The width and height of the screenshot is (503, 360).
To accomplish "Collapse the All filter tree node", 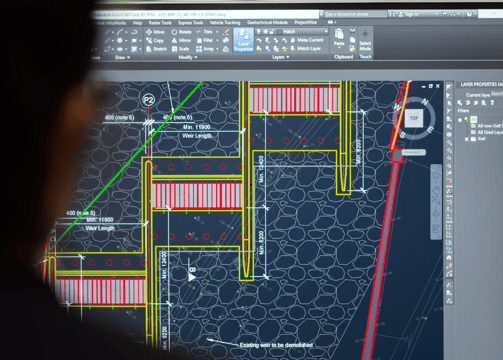I will pos(460,119).
